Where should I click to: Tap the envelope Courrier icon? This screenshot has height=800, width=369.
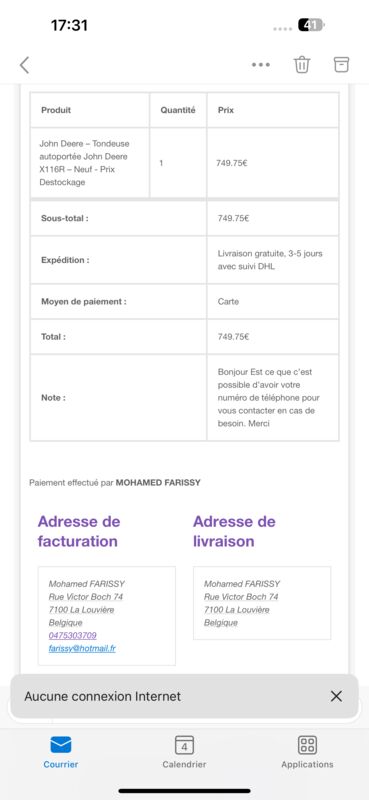point(61,745)
